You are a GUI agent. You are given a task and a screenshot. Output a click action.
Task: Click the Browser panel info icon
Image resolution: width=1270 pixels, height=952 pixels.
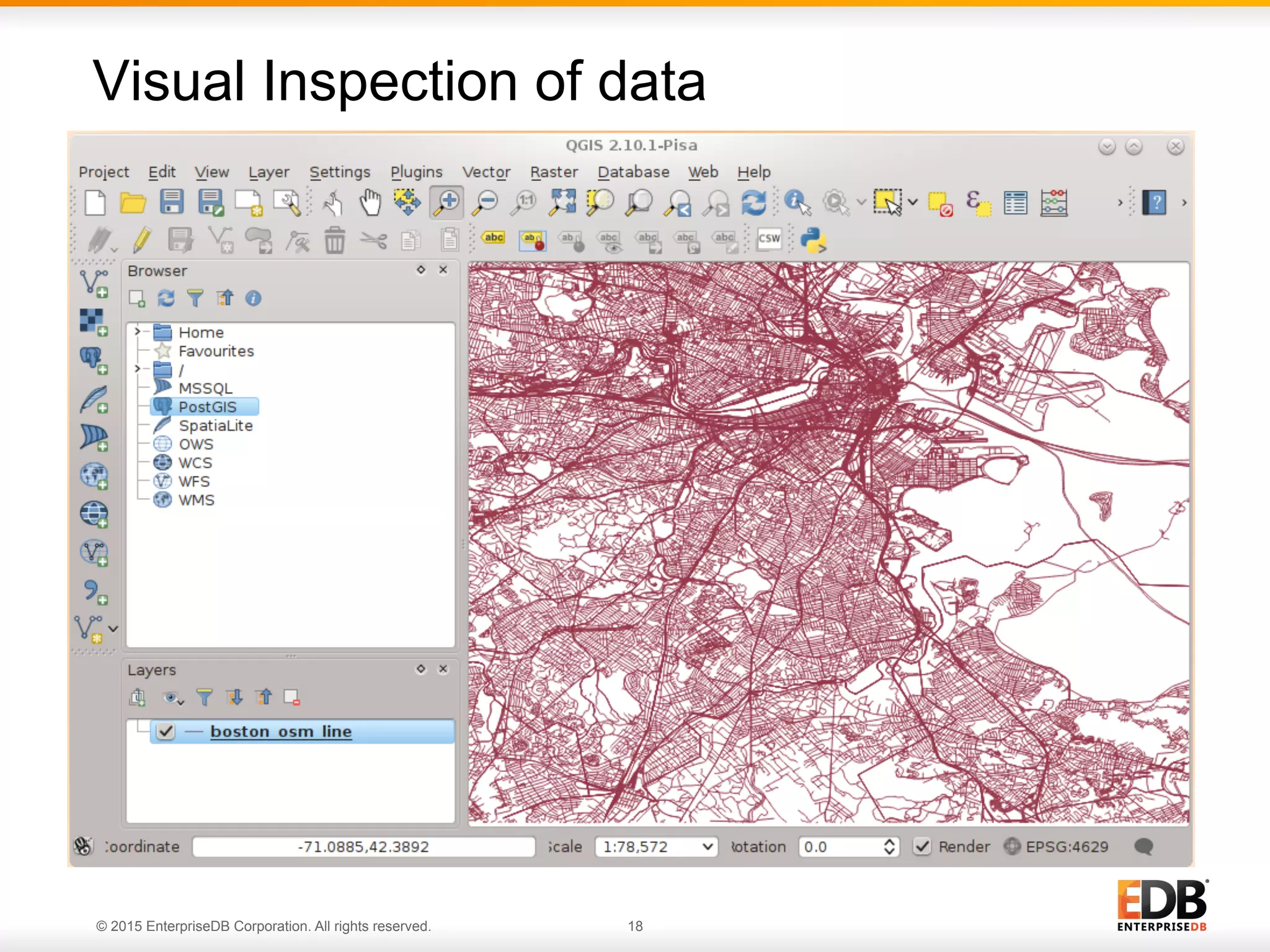click(x=253, y=298)
